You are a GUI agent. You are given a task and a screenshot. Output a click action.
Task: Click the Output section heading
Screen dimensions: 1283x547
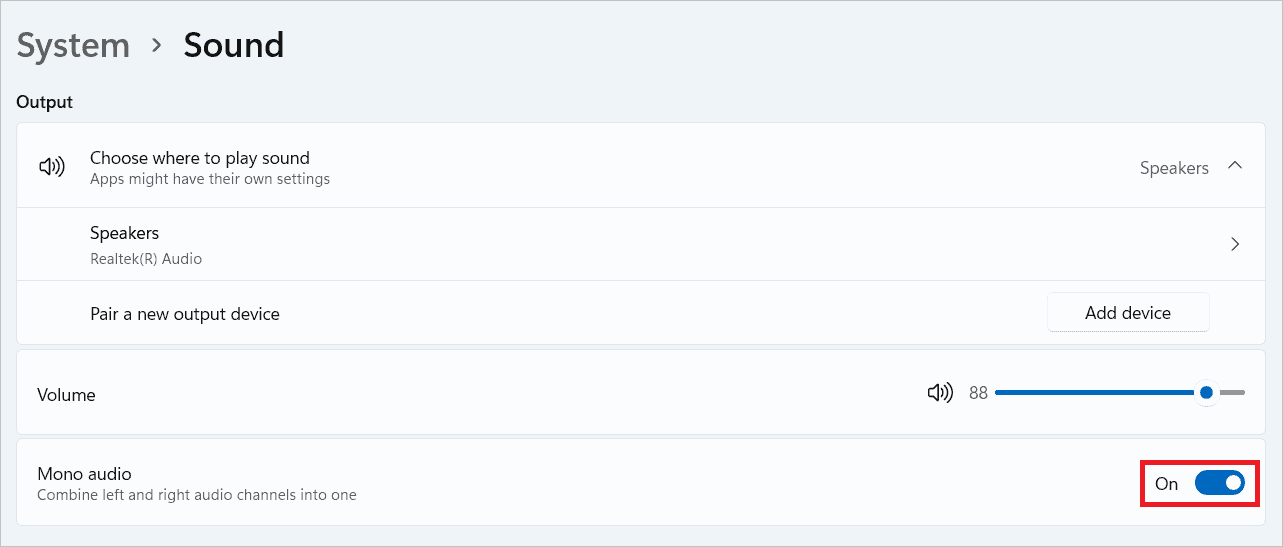pos(45,102)
